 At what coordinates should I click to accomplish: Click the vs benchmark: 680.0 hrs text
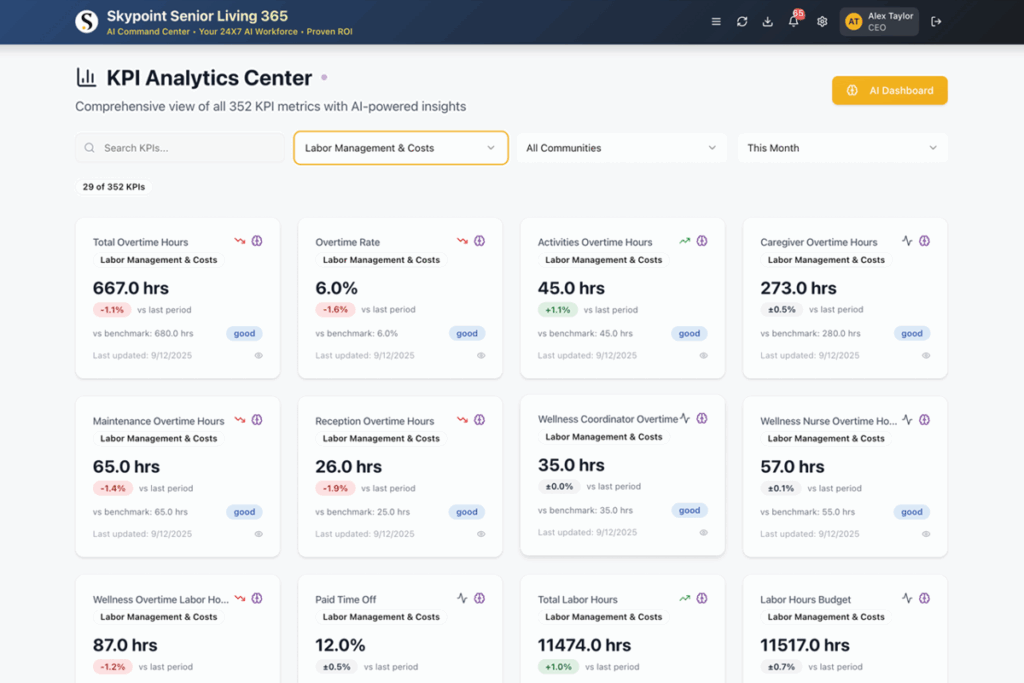click(143, 334)
